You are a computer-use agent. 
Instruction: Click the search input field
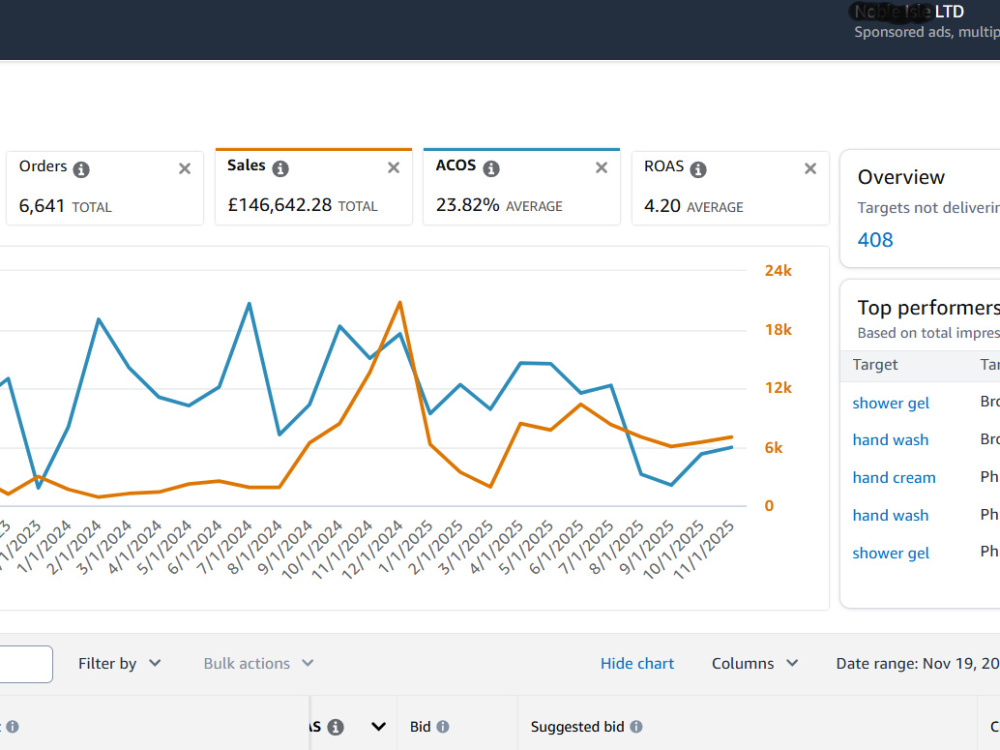26,664
